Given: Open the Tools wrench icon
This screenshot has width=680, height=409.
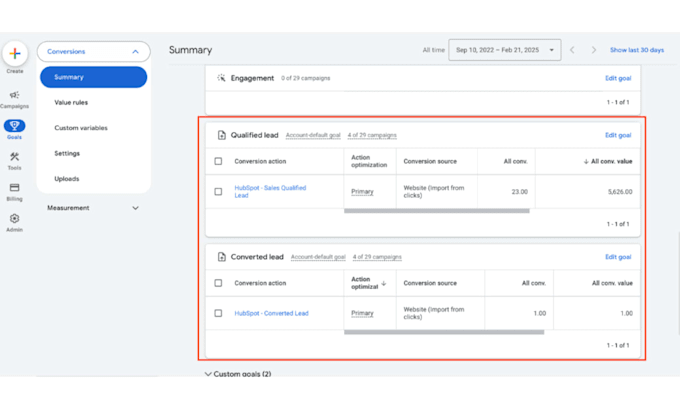Looking at the screenshot, I should [x=14, y=157].
